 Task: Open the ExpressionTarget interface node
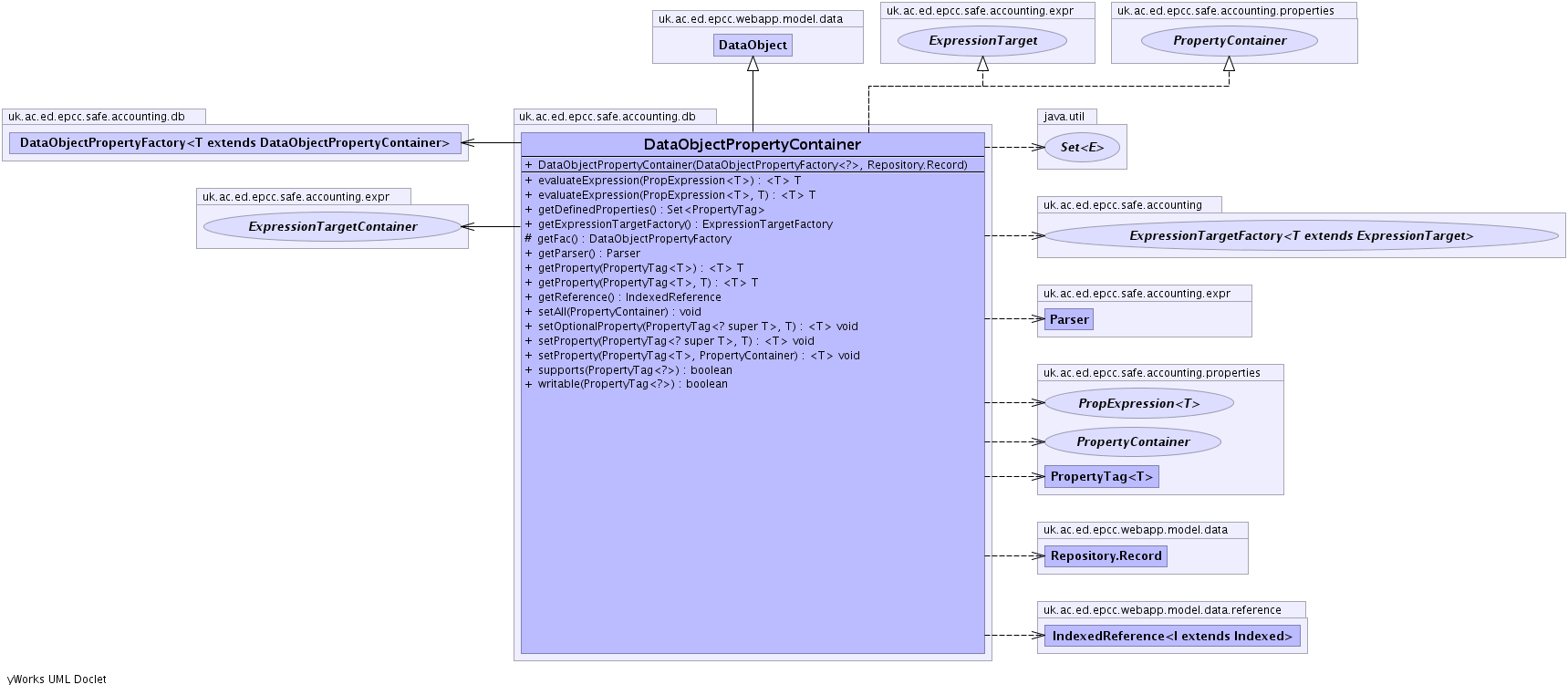coord(982,40)
